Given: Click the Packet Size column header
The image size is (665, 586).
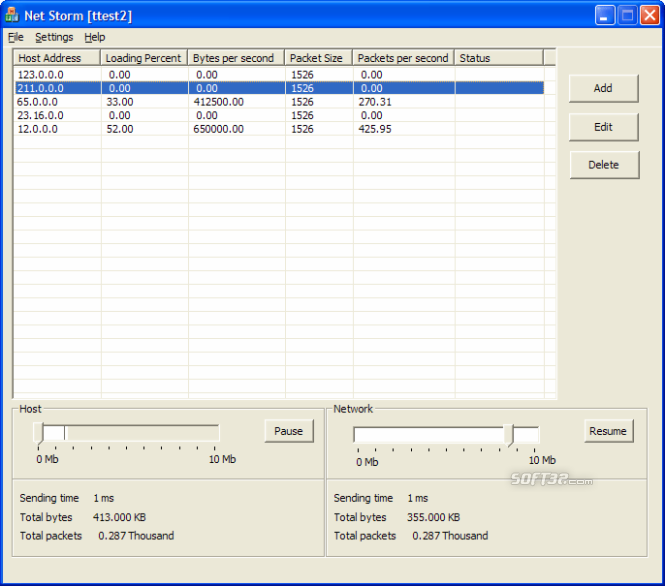Looking at the screenshot, I should [319, 58].
